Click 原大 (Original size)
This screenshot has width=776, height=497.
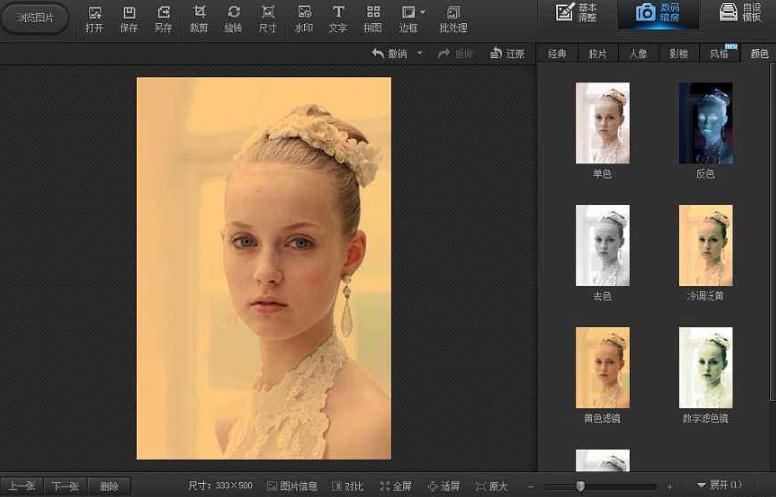491,487
